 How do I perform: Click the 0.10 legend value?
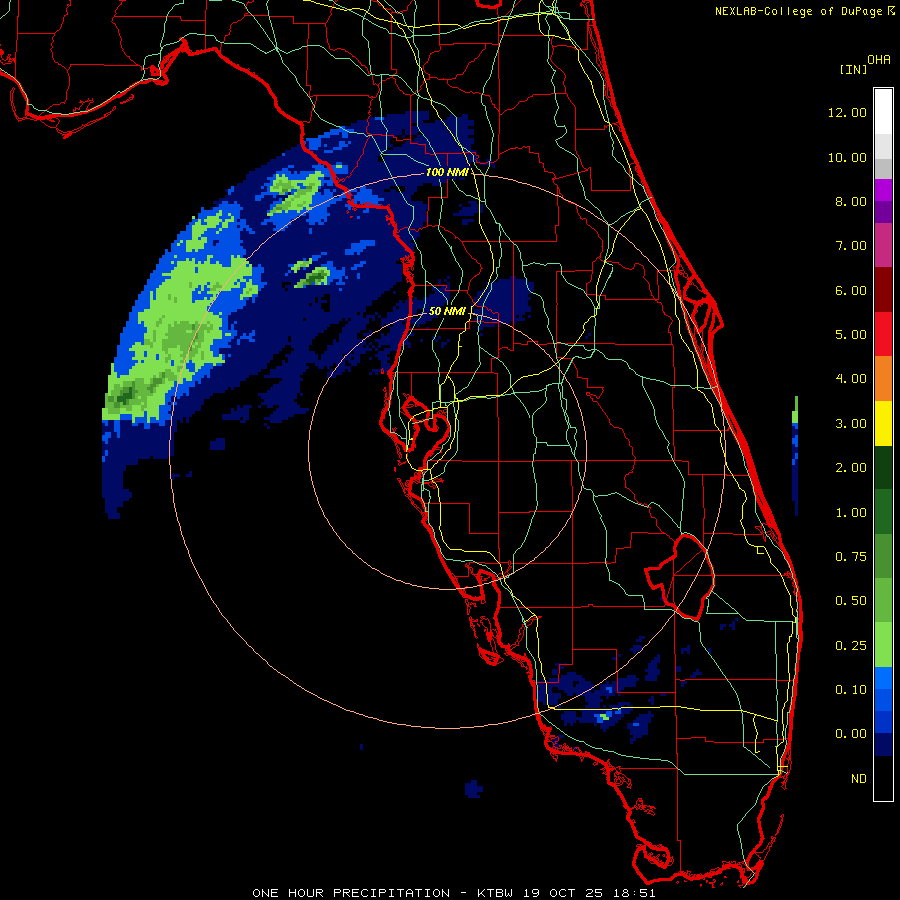(x=851, y=690)
